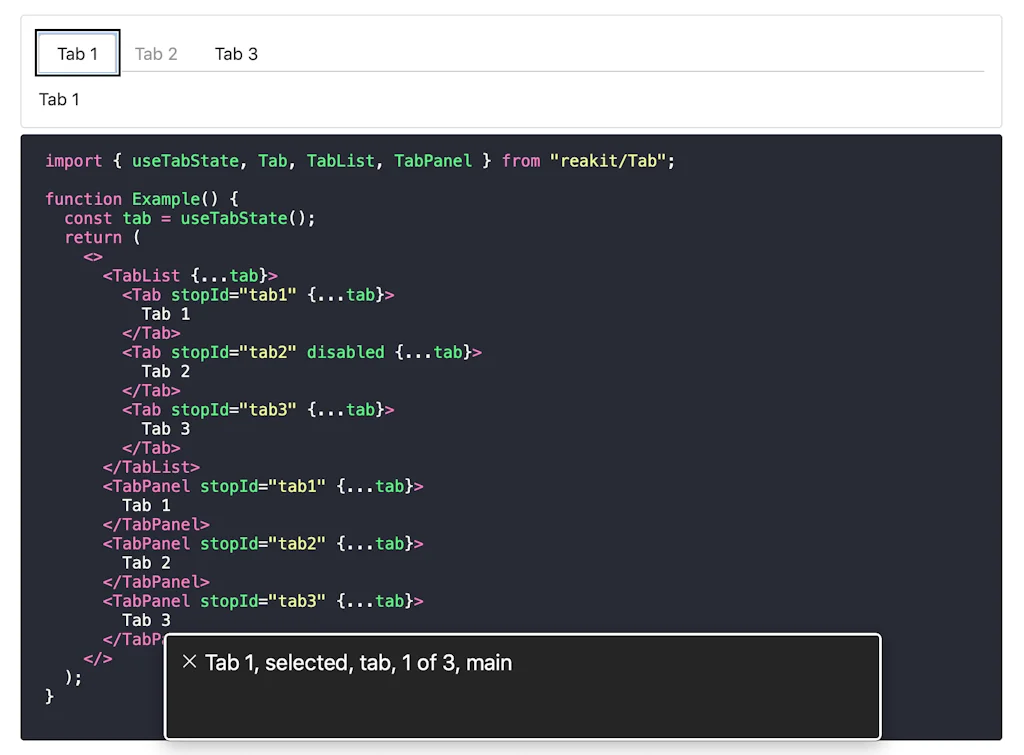The width and height of the screenshot is (1024, 755).
Task: Click the "reakit/Tab" module string in the import
Action: (611, 161)
